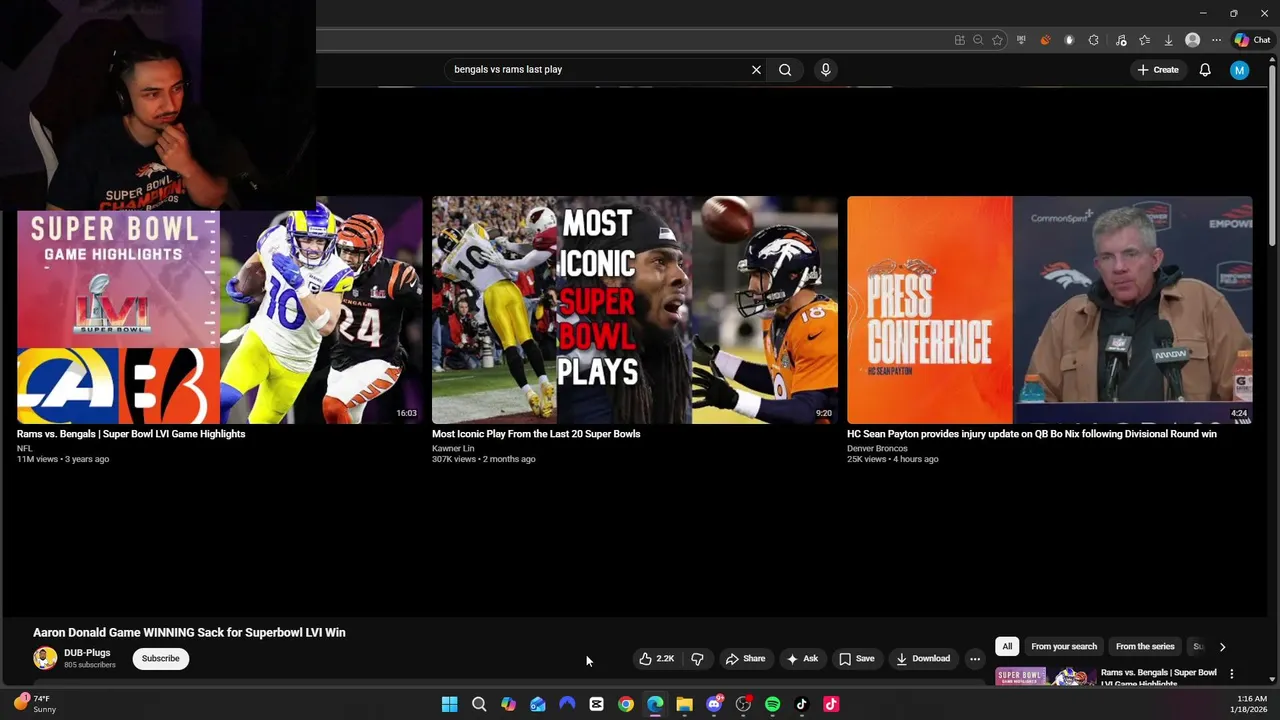Open Windows taskbar Search
This screenshot has width=1280, height=720.
coord(479,704)
